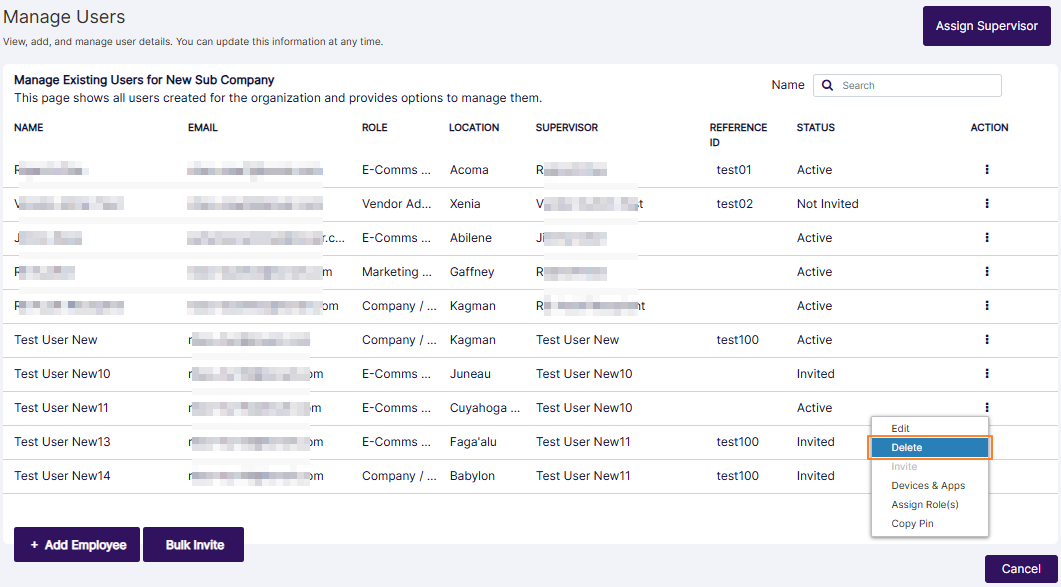Click the search magnifier icon
This screenshot has height=587, width=1061.
click(x=828, y=86)
